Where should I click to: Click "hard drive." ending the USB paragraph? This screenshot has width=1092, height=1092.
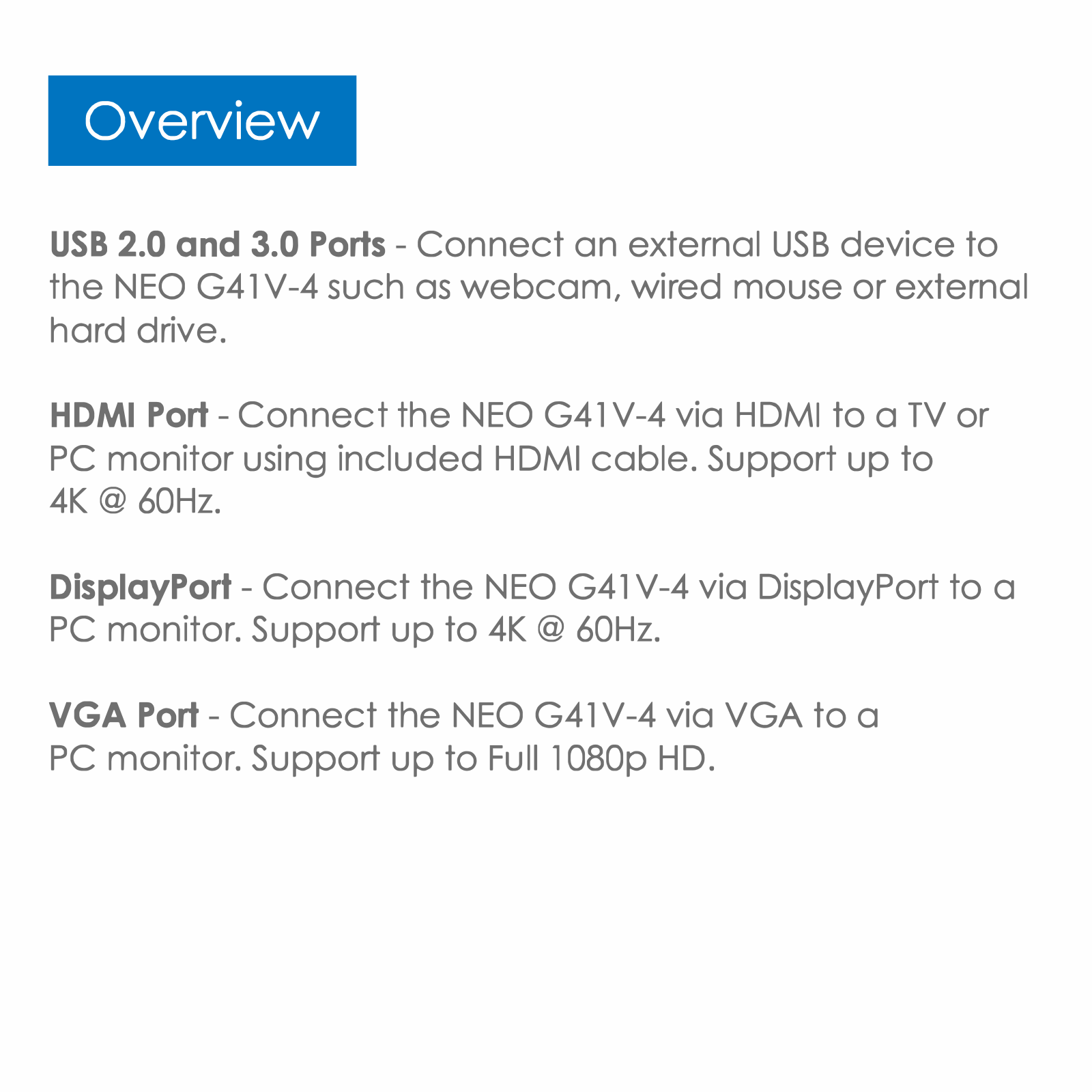[138, 331]
